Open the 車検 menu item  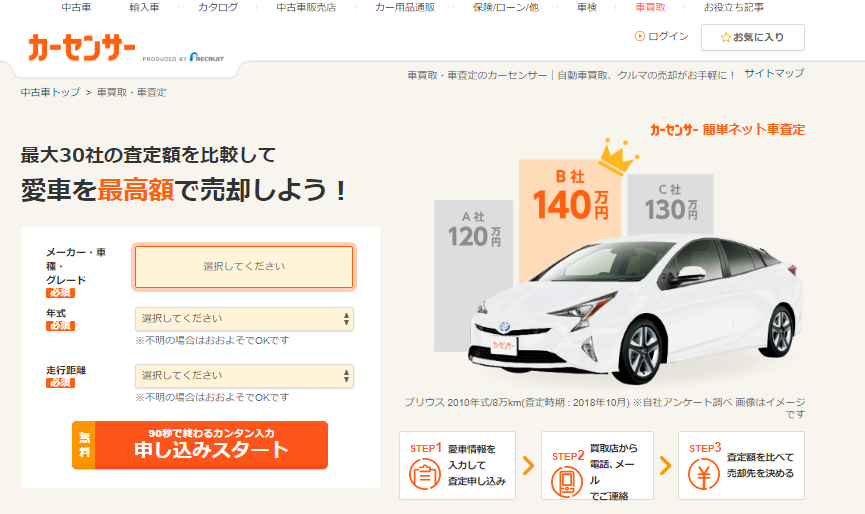[587, 7]
